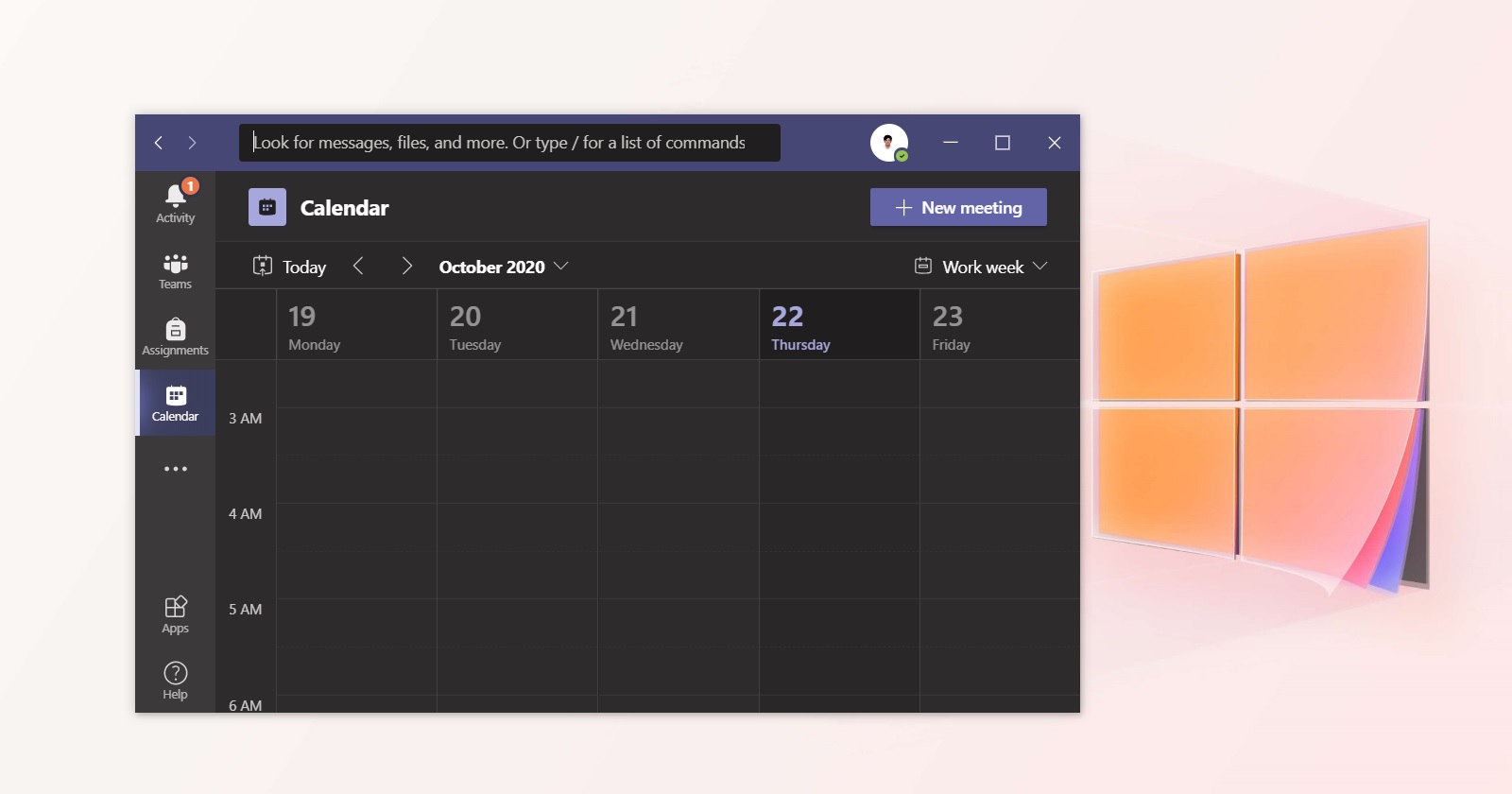Open the Apps store icon
Viewport: 1512px width, 794px height.
pos(176,614)
